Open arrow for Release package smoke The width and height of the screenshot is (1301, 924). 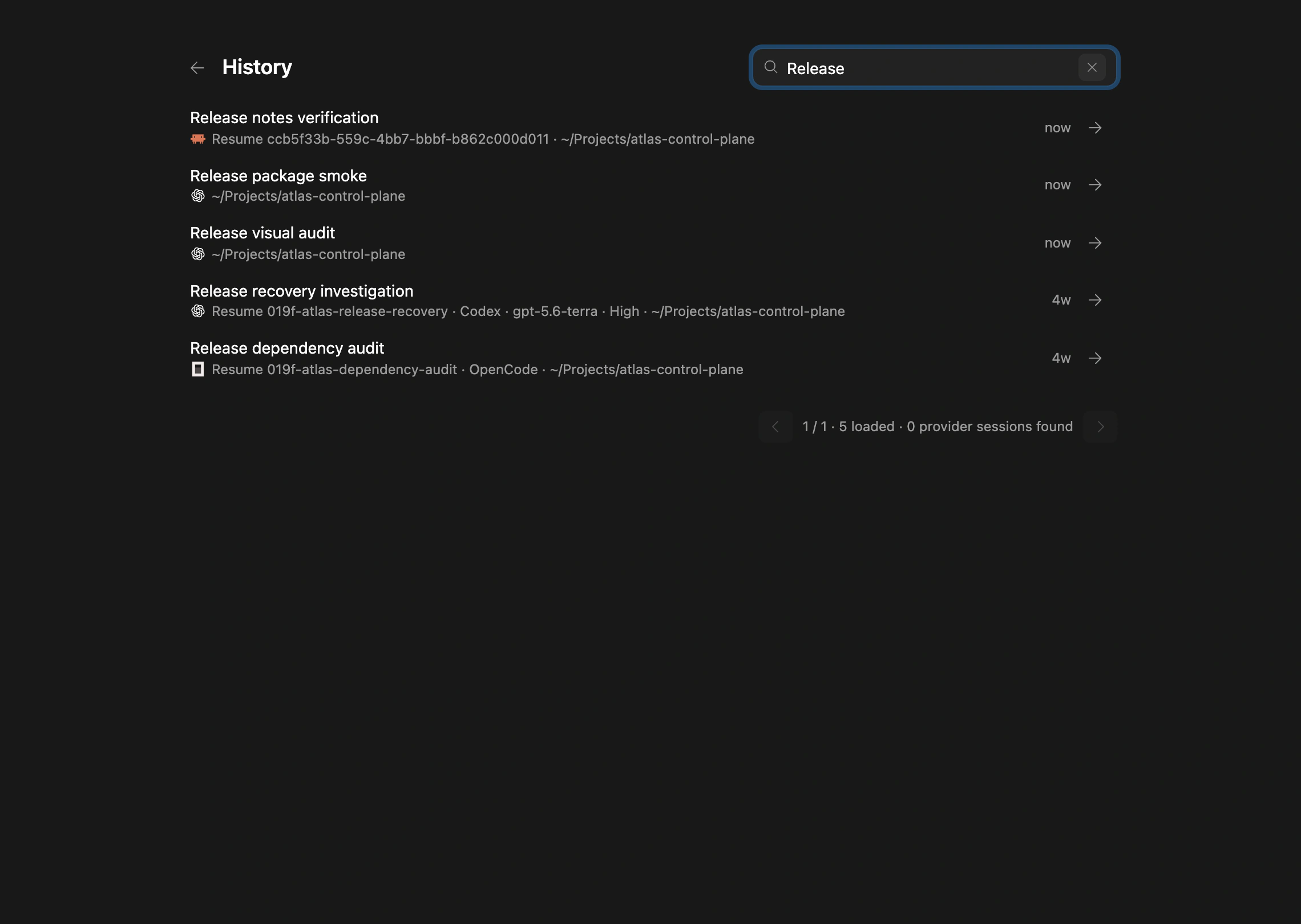pyautogui.click(x=1095, y=185)
